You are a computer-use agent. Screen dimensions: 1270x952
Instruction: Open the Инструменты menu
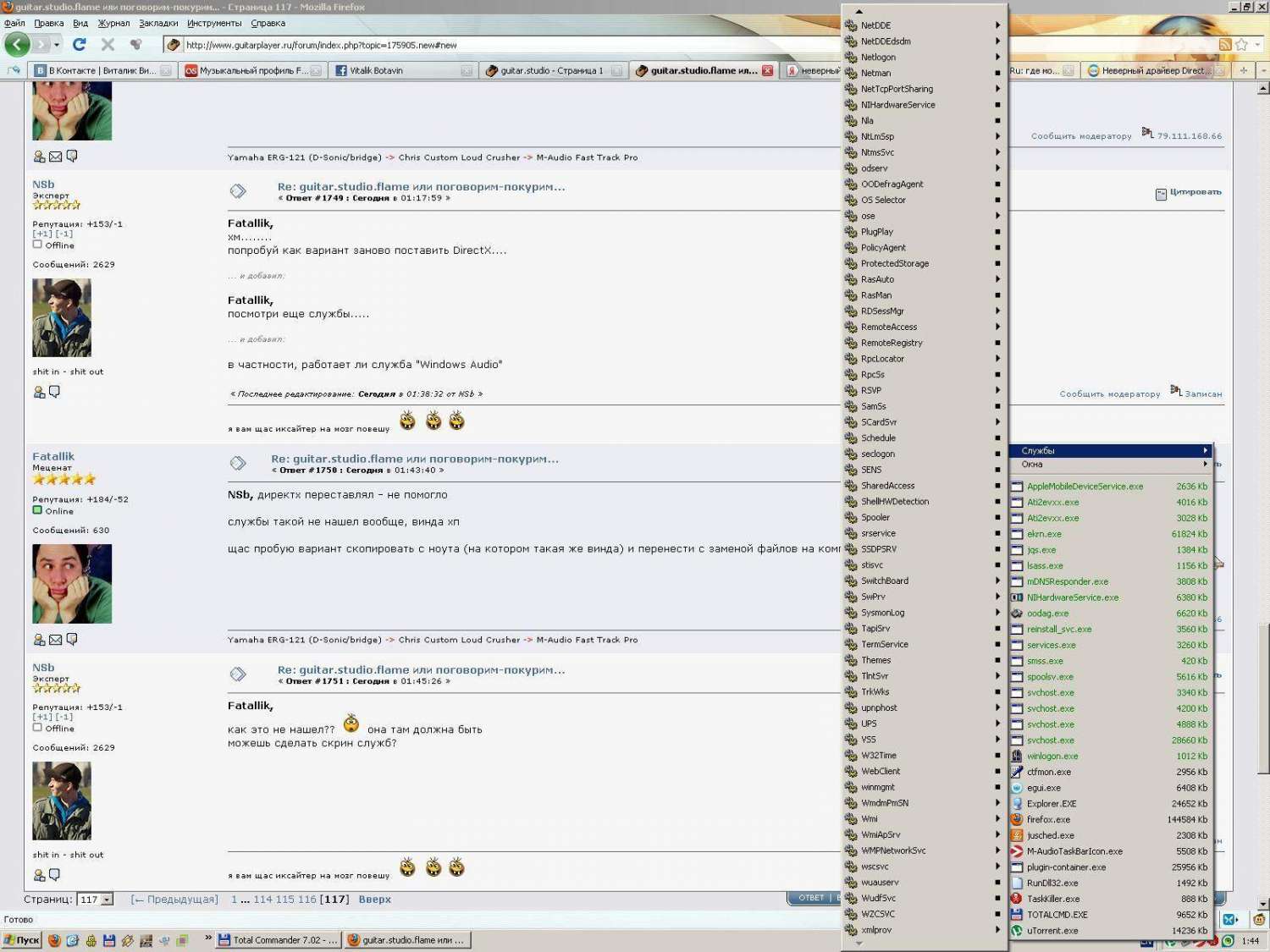[x=214, y=23]
